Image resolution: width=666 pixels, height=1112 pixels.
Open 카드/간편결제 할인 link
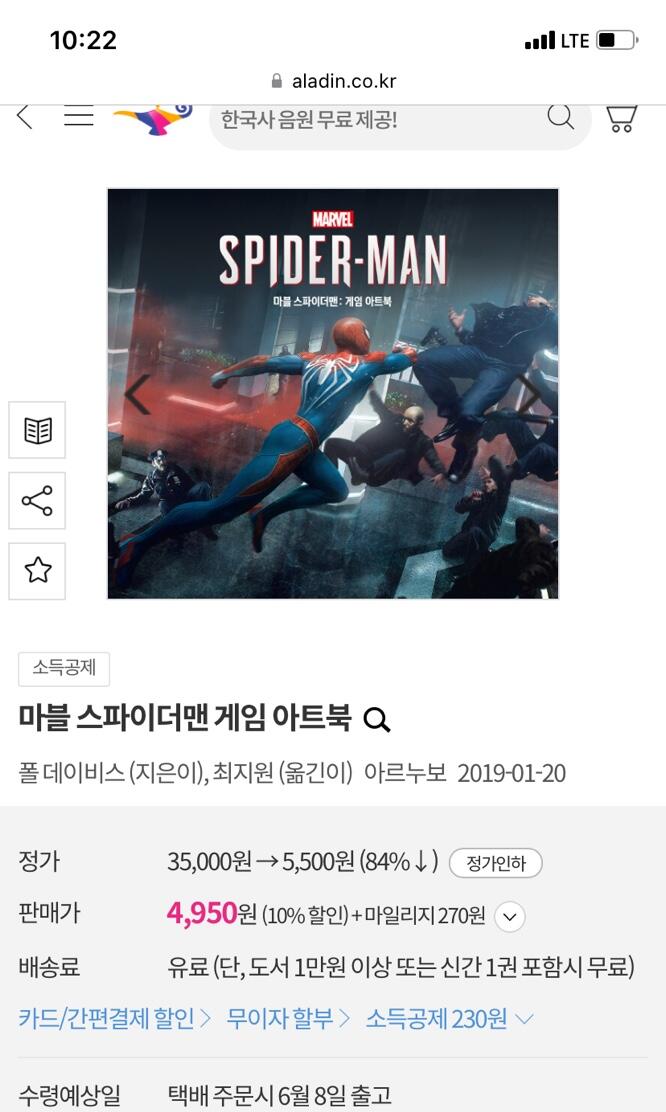pyautogui.click(x=115, y=1019)
